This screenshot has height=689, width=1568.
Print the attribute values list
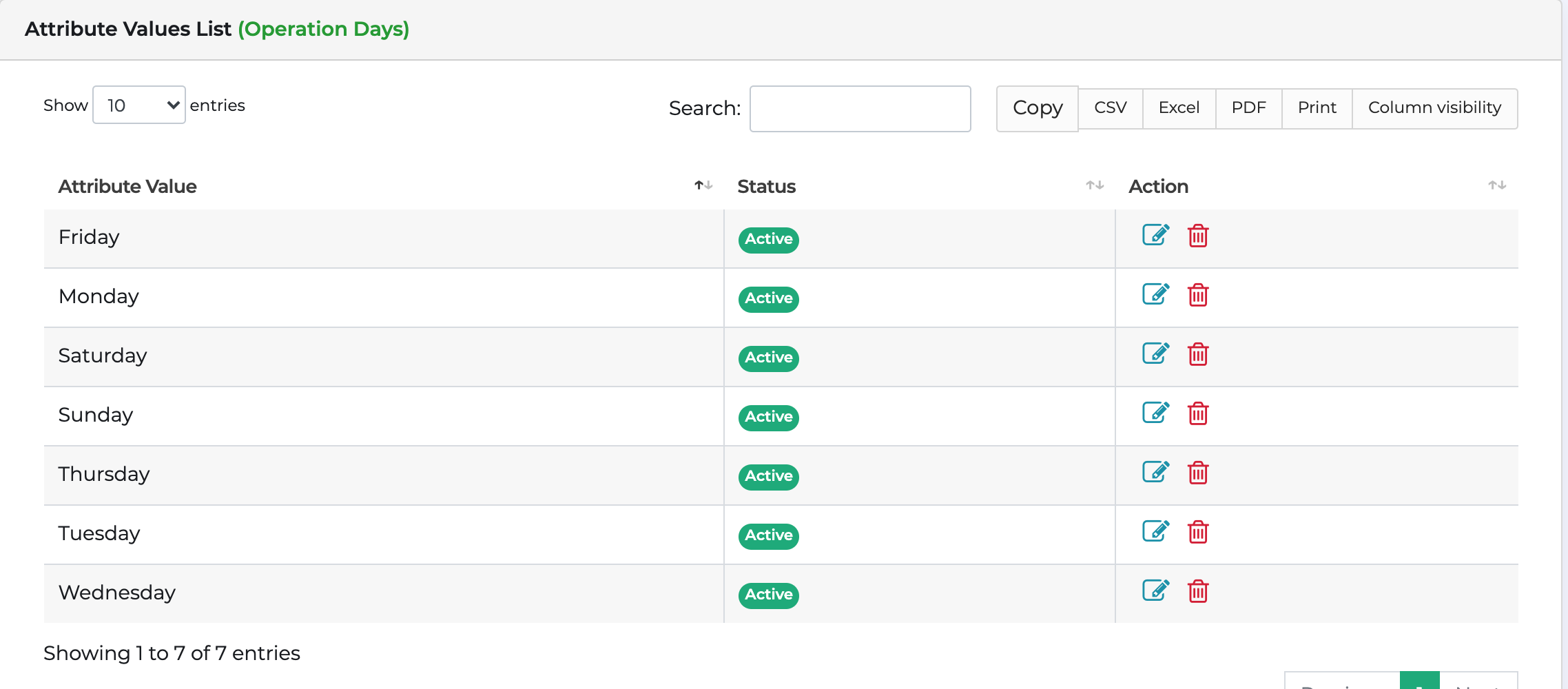1317,107
